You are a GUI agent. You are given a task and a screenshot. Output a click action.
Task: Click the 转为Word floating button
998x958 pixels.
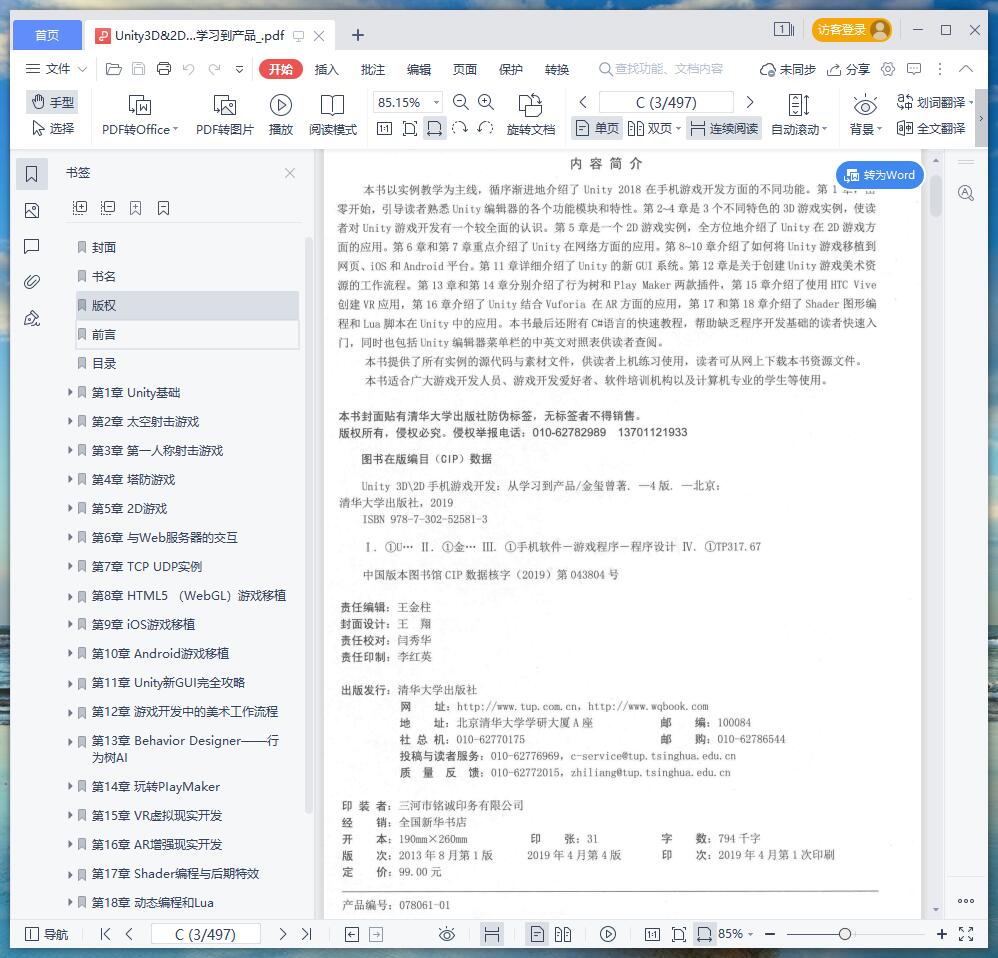tap(880, 175)
